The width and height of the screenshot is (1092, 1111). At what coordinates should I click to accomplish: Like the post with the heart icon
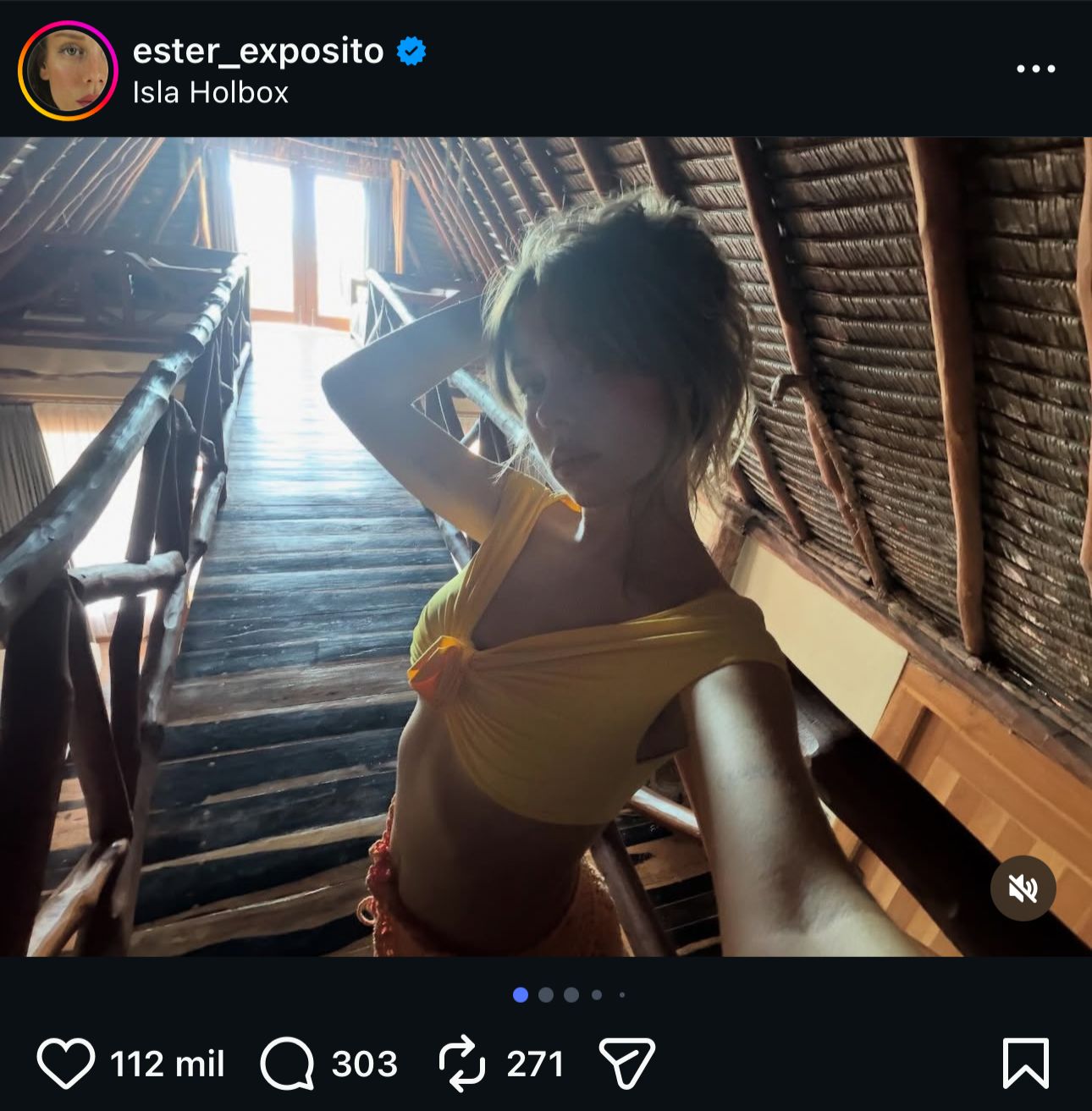coord(65,1064)
